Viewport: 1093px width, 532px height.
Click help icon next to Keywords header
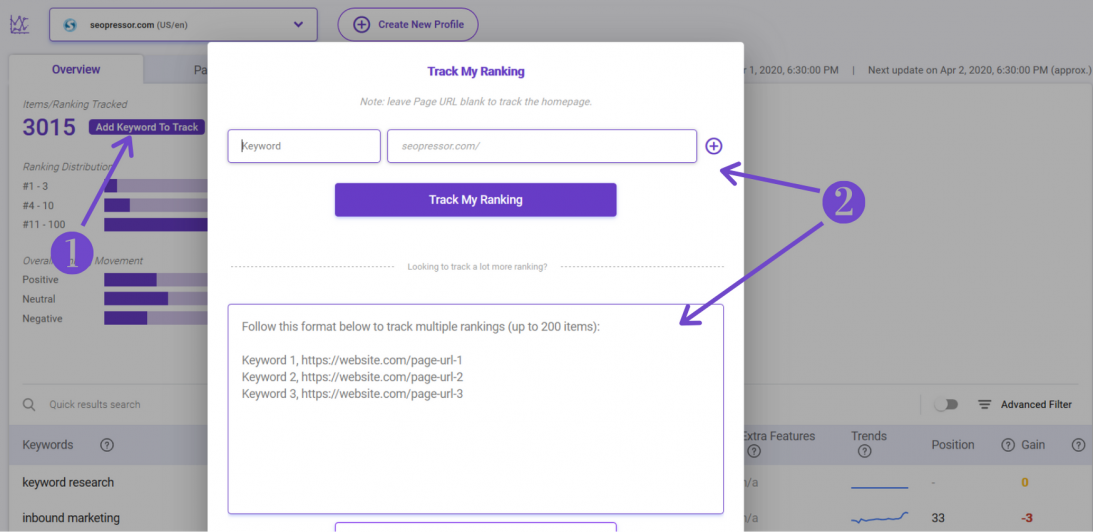107,445
